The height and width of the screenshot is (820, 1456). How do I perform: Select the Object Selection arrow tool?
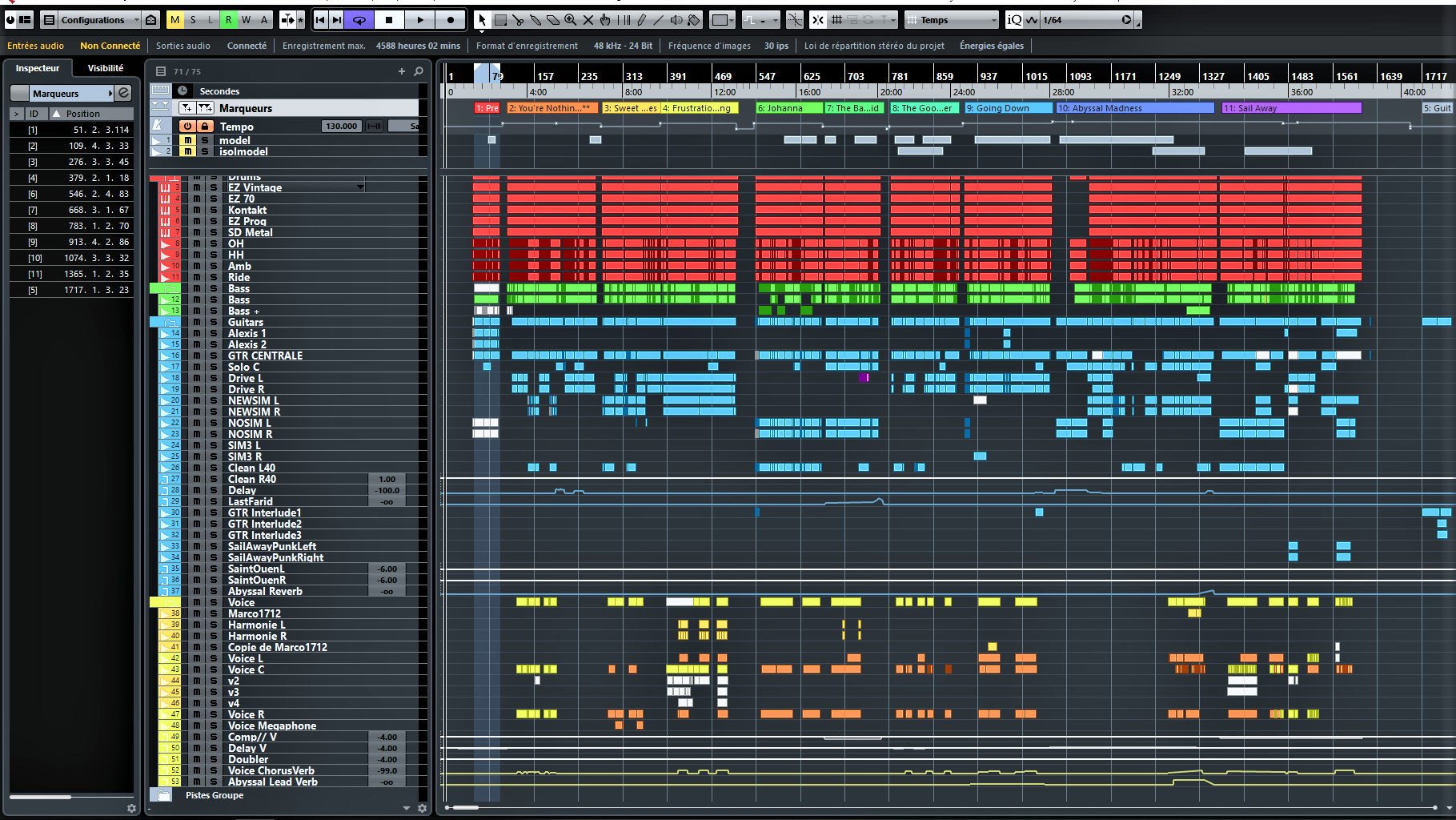(x=482, y=20)
